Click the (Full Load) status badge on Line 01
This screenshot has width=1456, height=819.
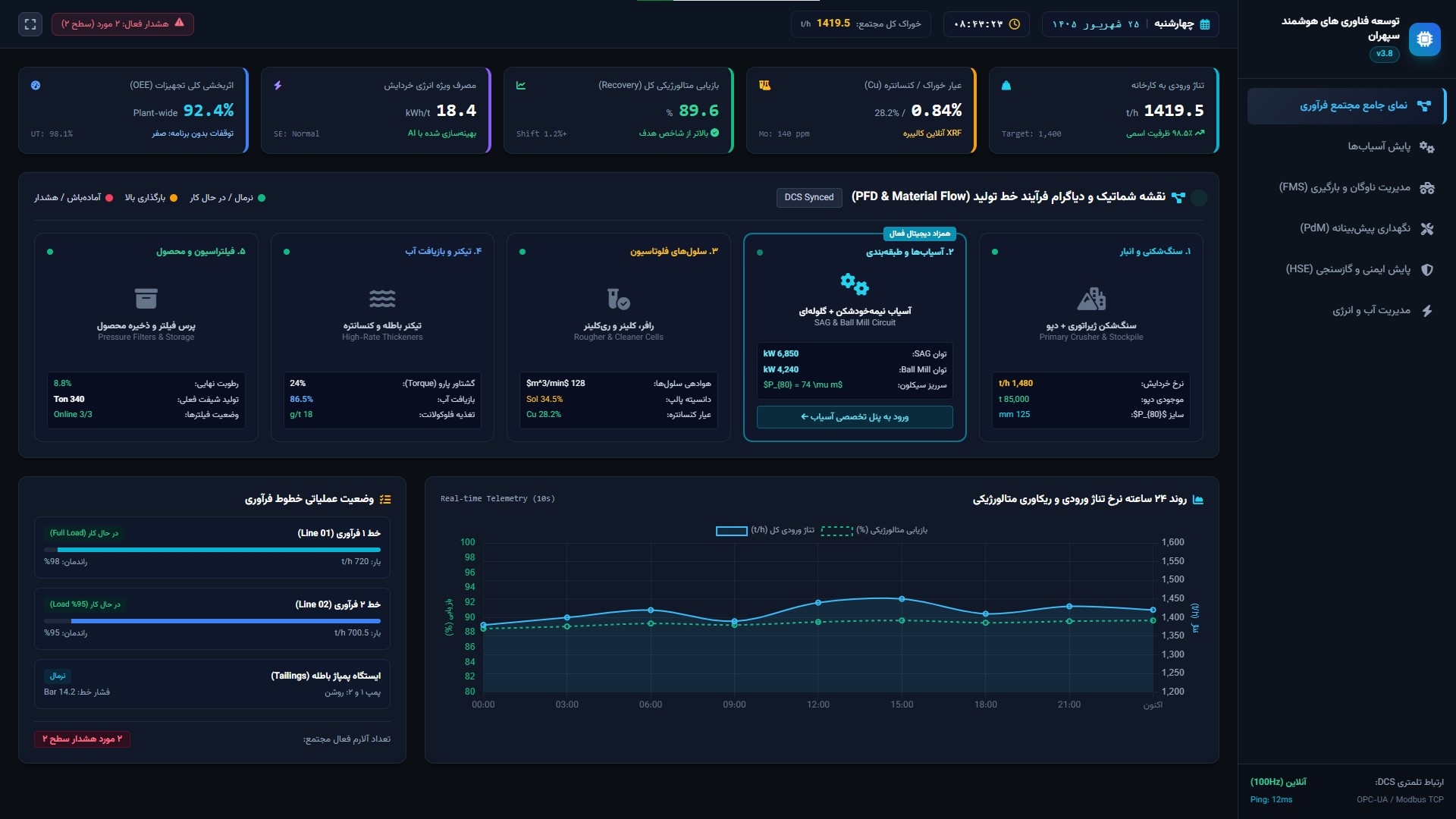click(84, 533)
